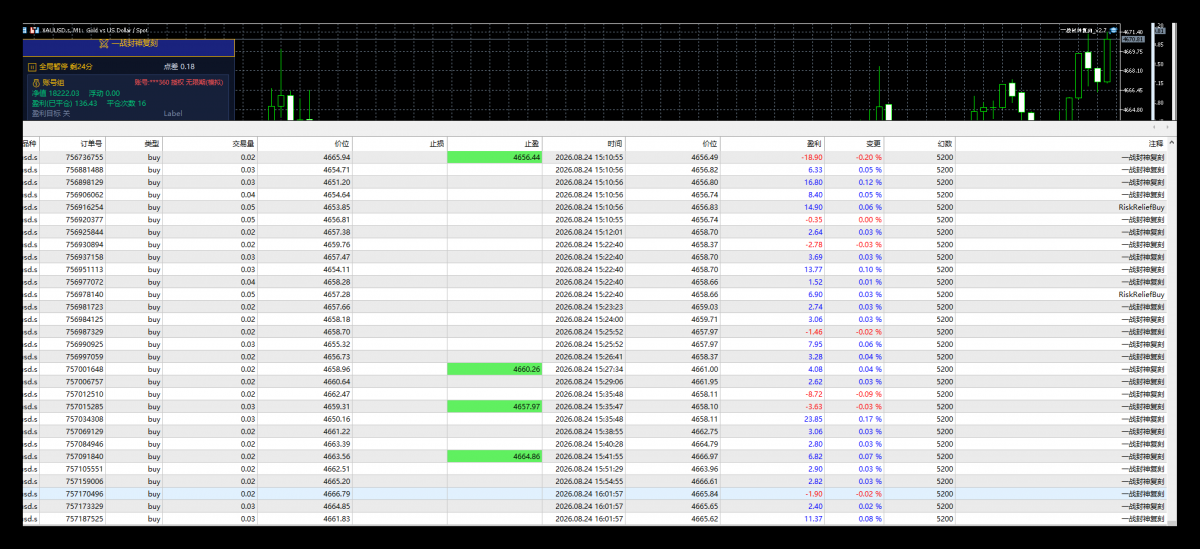Screen dimensions: 1200x549
Task: Sort by the 交易量 column header
Action: tap(210, 144)
